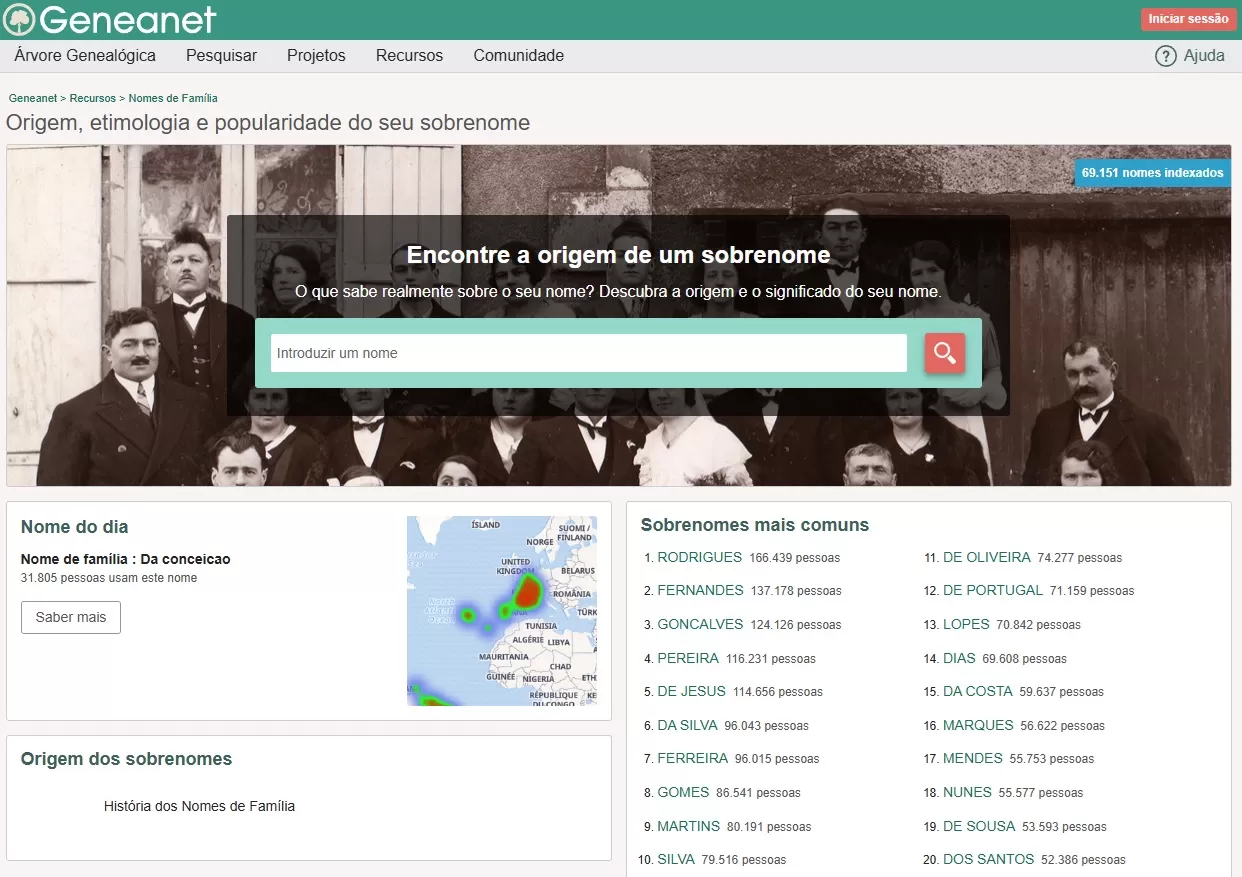Open the DOS SANTOS surname link

click(988, 859)
